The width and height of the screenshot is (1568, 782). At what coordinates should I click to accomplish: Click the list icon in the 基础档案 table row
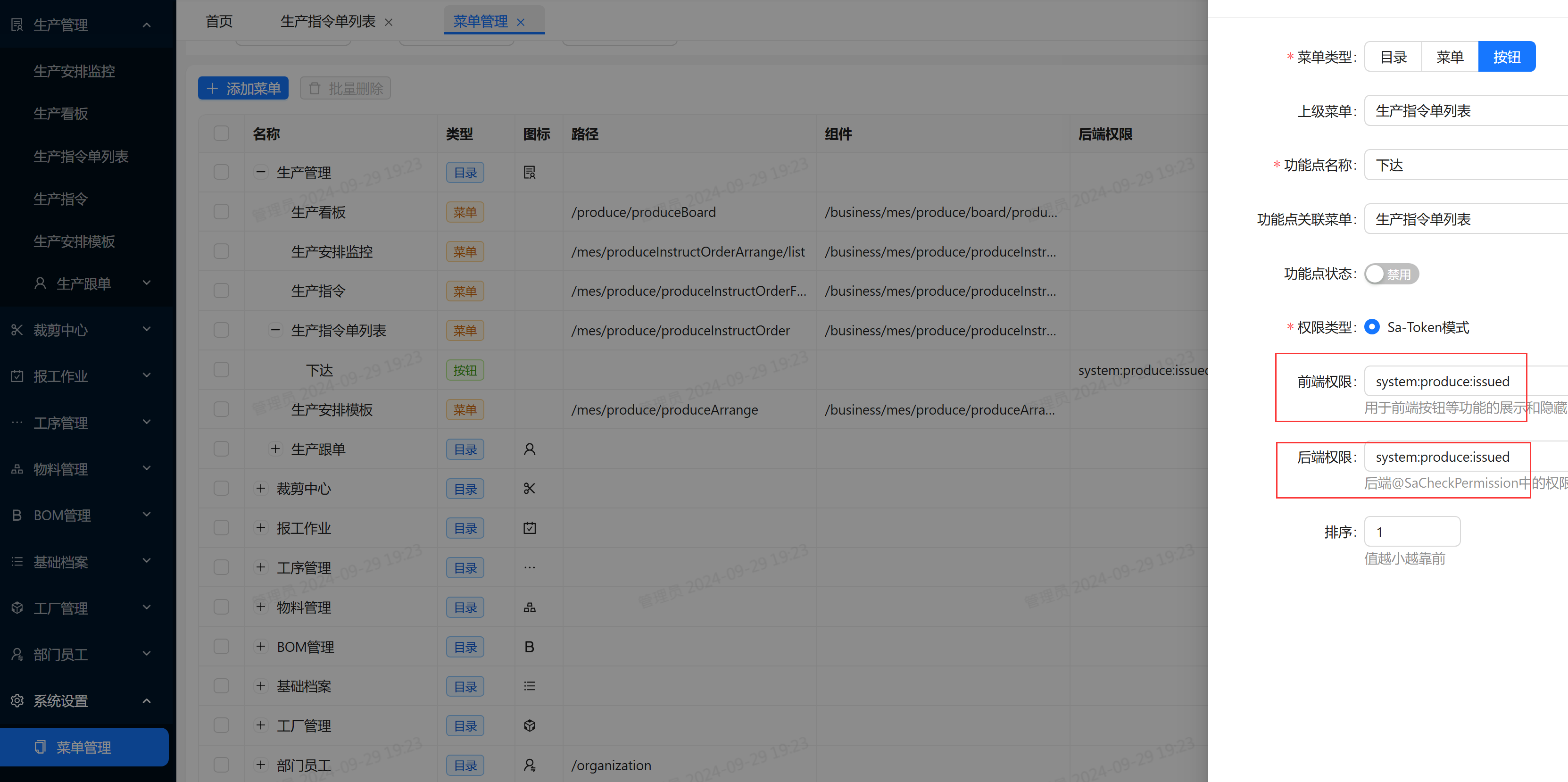(530, 686)
